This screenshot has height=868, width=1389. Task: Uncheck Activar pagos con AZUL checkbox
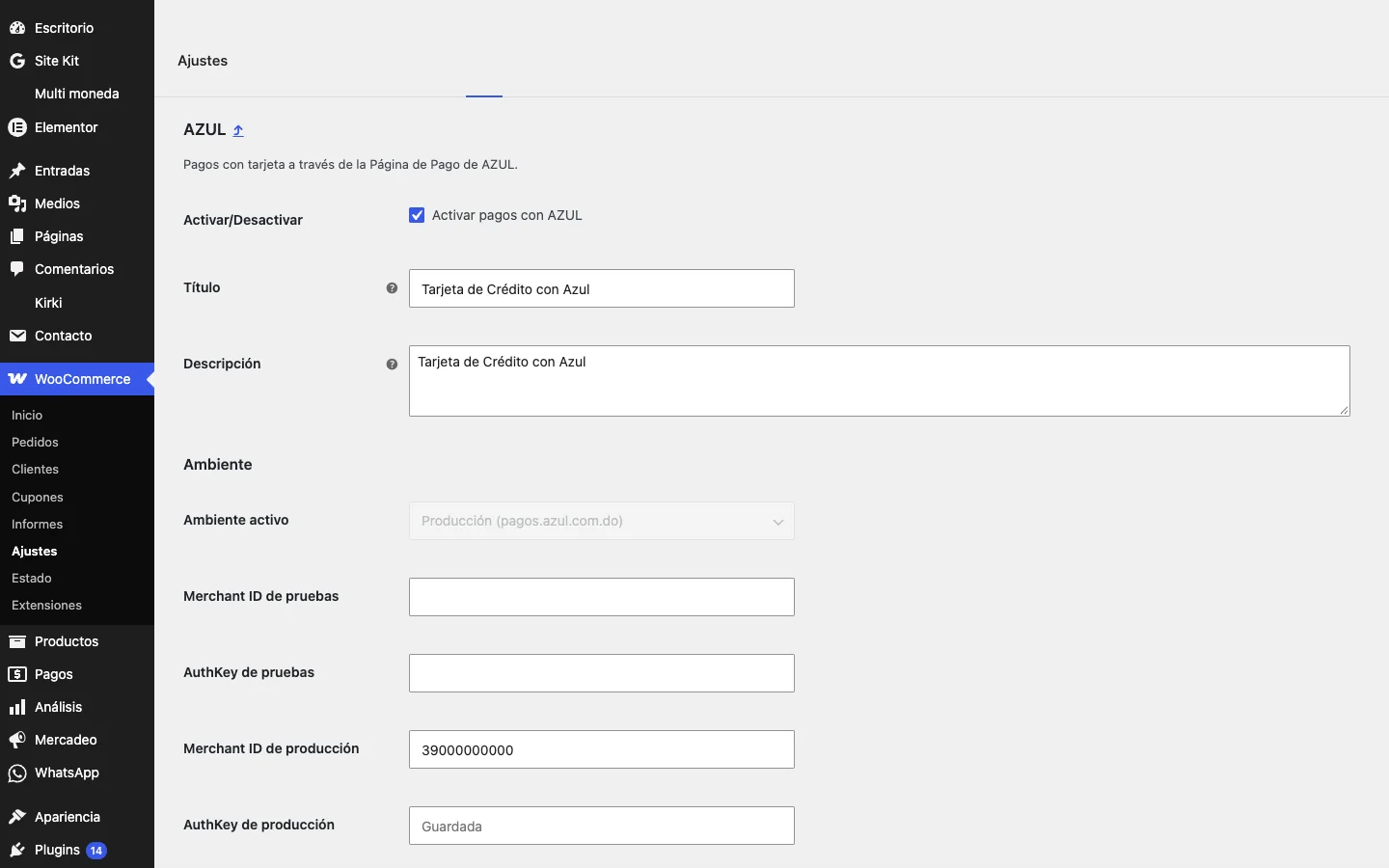point(417,215)
